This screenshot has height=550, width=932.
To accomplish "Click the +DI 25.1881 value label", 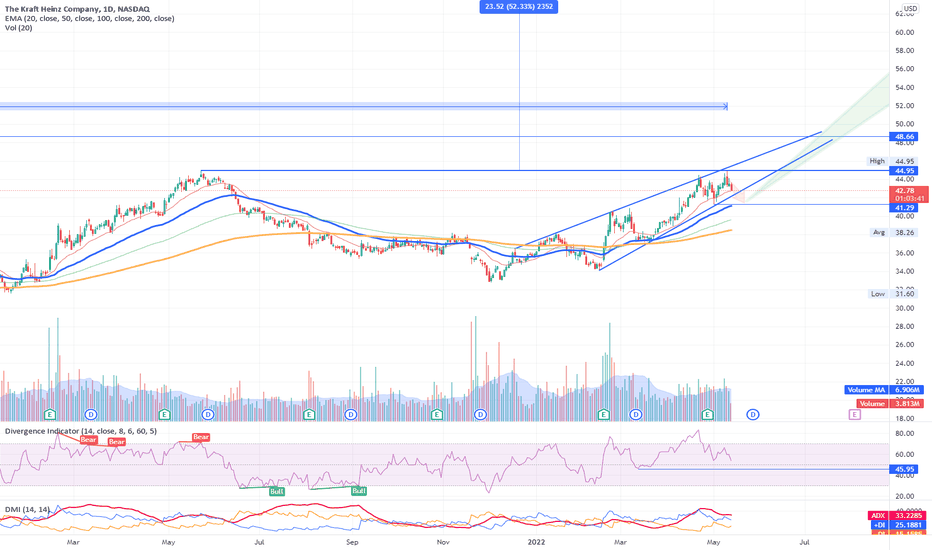I will [x=898, y=525].
